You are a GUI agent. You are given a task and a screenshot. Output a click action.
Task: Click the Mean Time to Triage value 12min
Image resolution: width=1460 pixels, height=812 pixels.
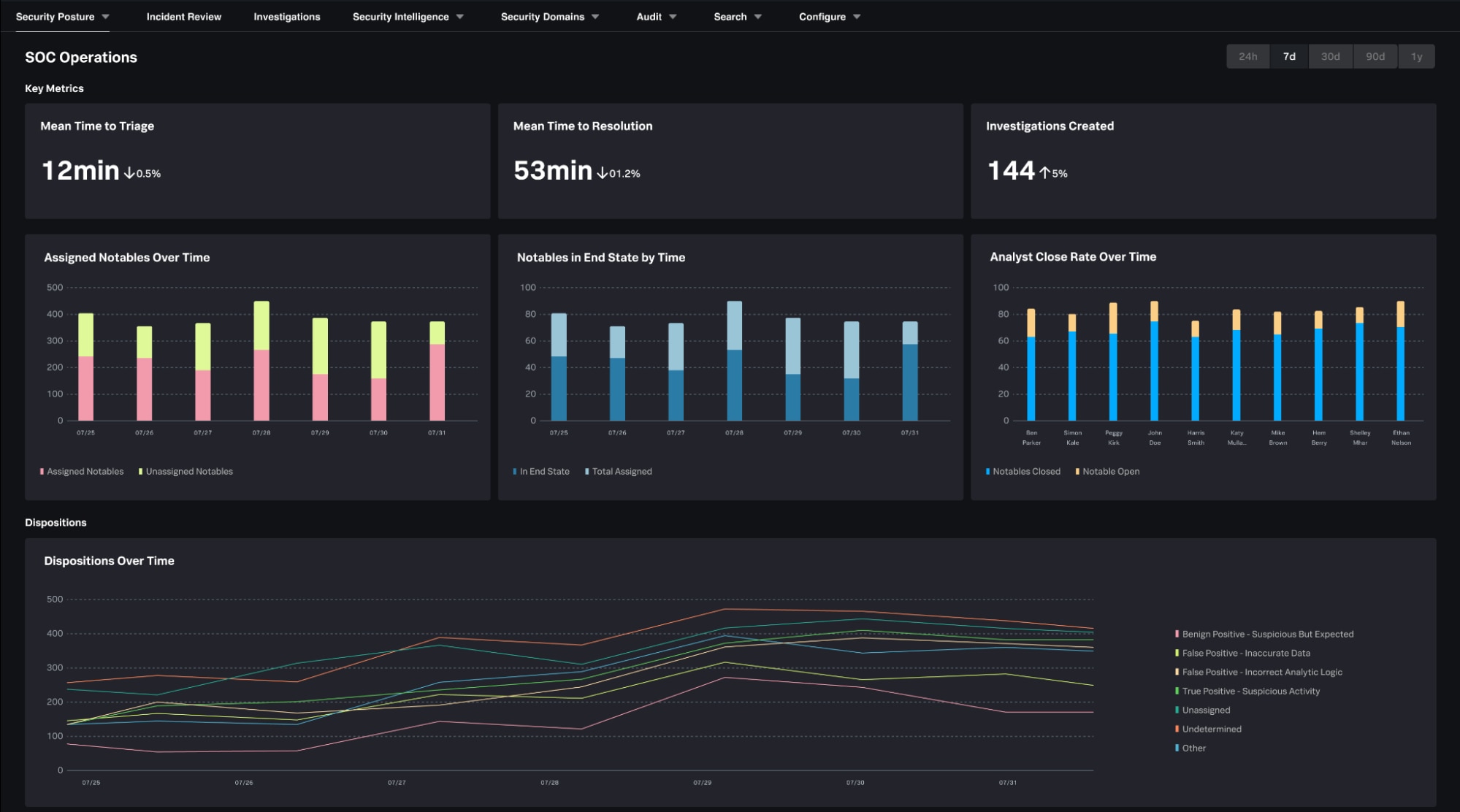pyautogui.click(x=80, y=170)
